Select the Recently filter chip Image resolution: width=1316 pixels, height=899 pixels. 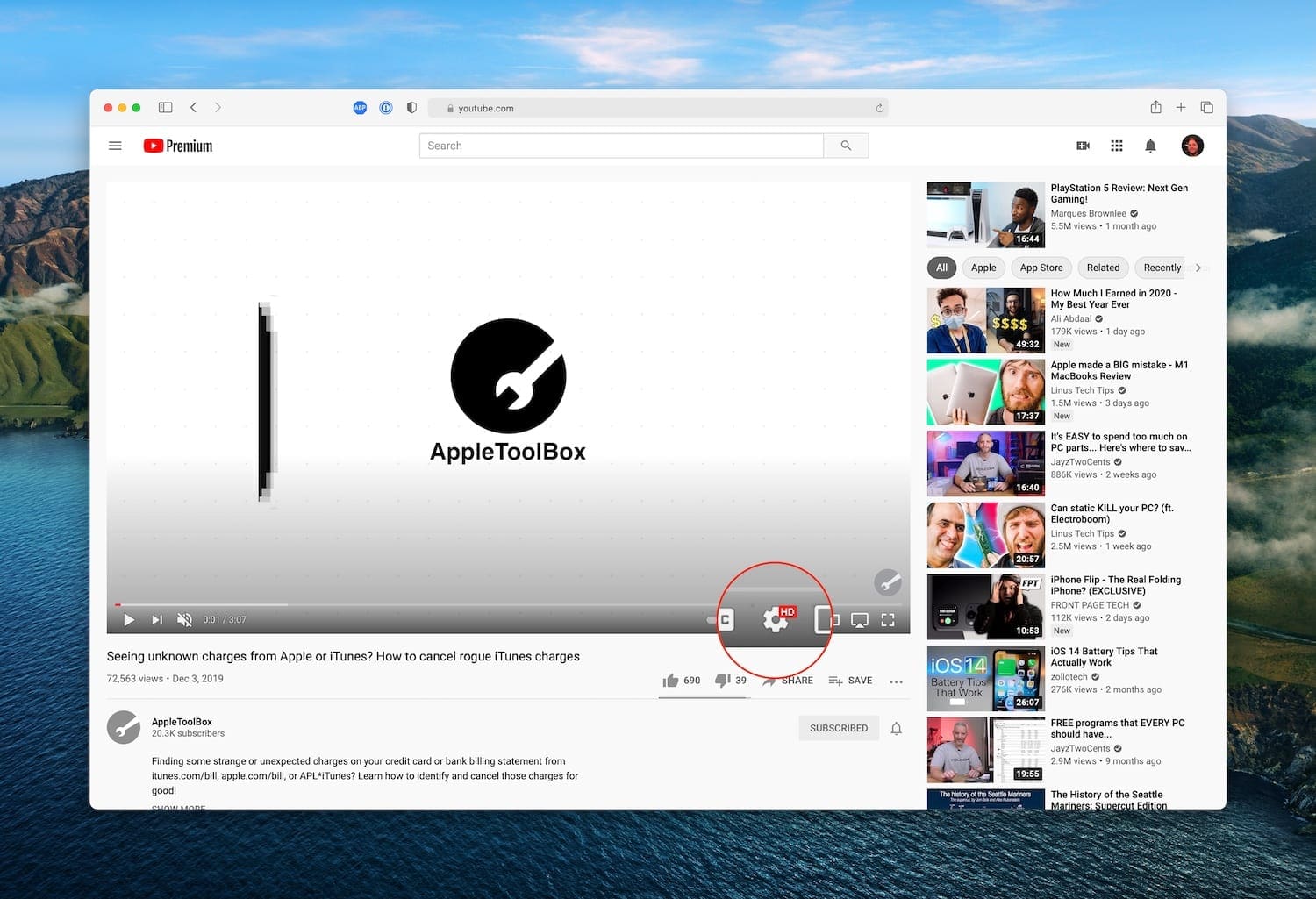[1162, 268]
